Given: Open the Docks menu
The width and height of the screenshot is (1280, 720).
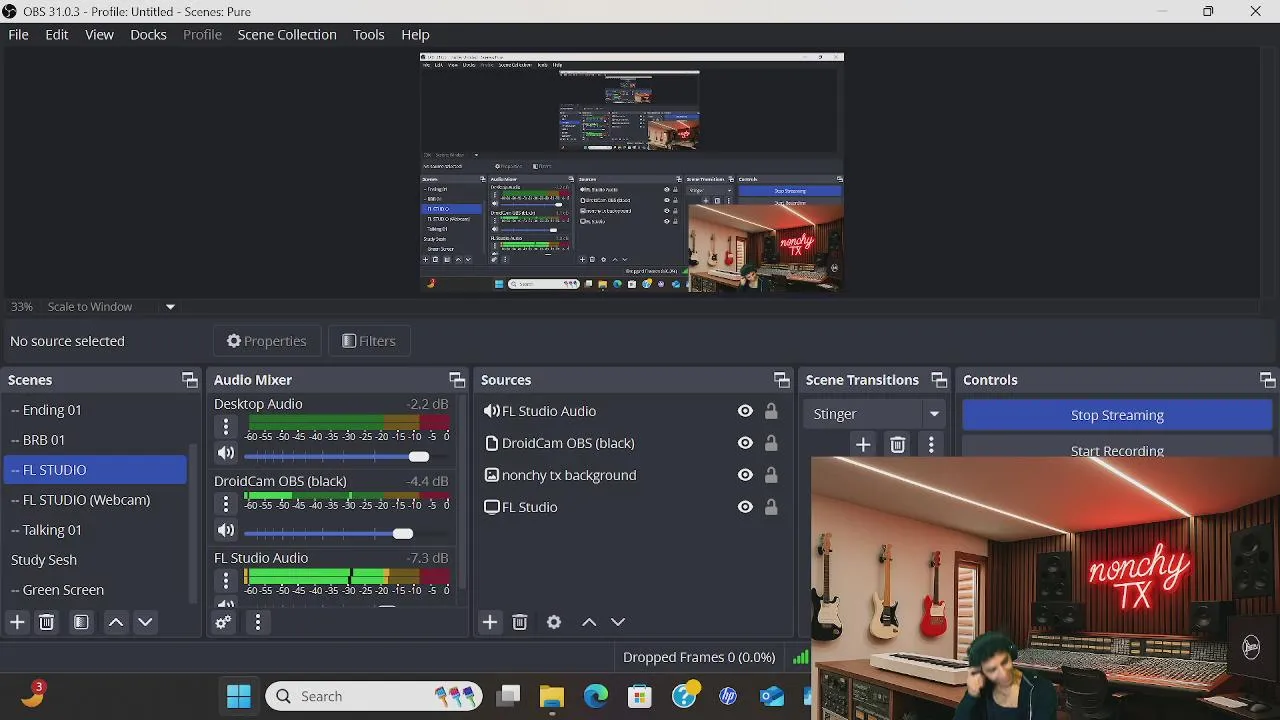Looking at the screenshot, I should (x=148, y=34).
